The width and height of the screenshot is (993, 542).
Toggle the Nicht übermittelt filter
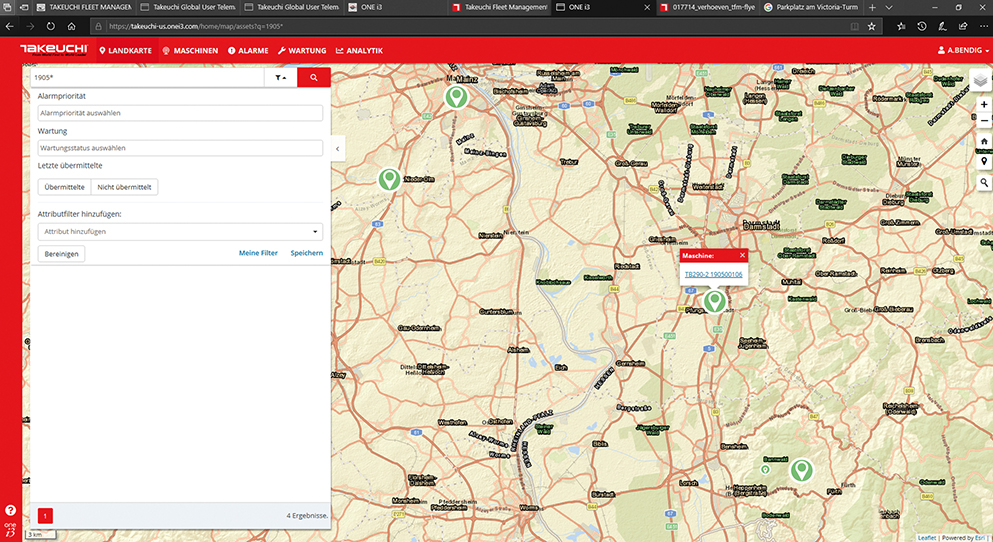coord(124,187)
